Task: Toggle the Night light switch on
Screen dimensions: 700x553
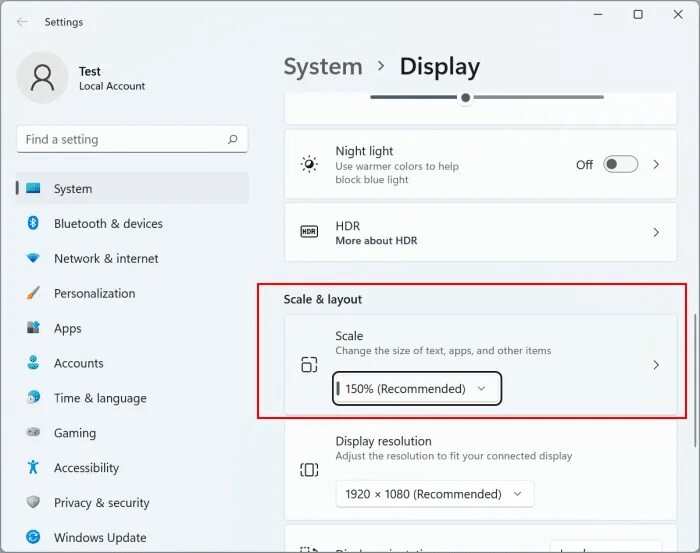Action: 620,164
